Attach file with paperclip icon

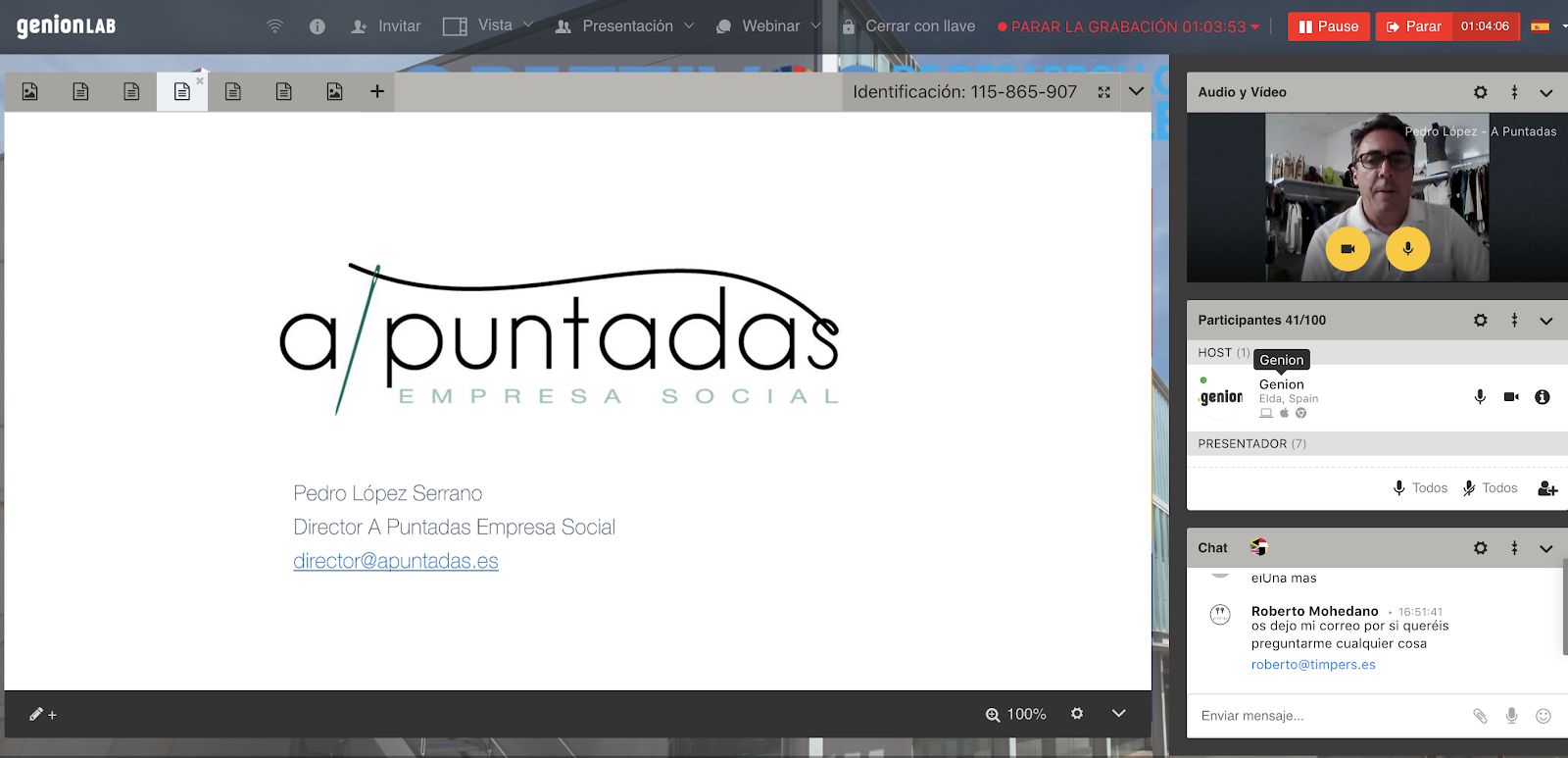point(1480,716)
